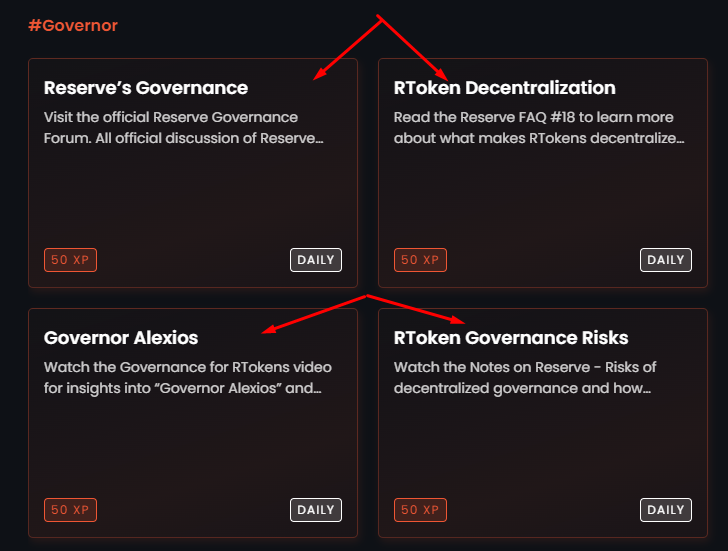Image resolution: width=728 pixels, height=551 pixels.
Task: Click the #Governor hashtag heading
Action: (x=73, y=25)
